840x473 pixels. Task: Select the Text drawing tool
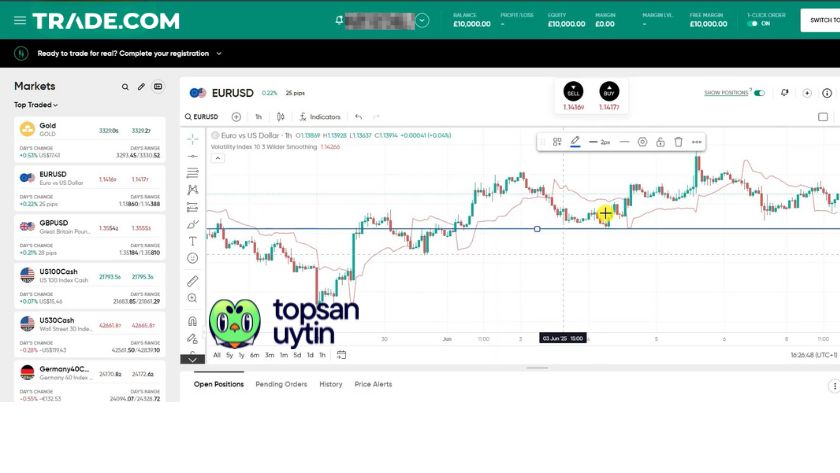tap(192, 241)
